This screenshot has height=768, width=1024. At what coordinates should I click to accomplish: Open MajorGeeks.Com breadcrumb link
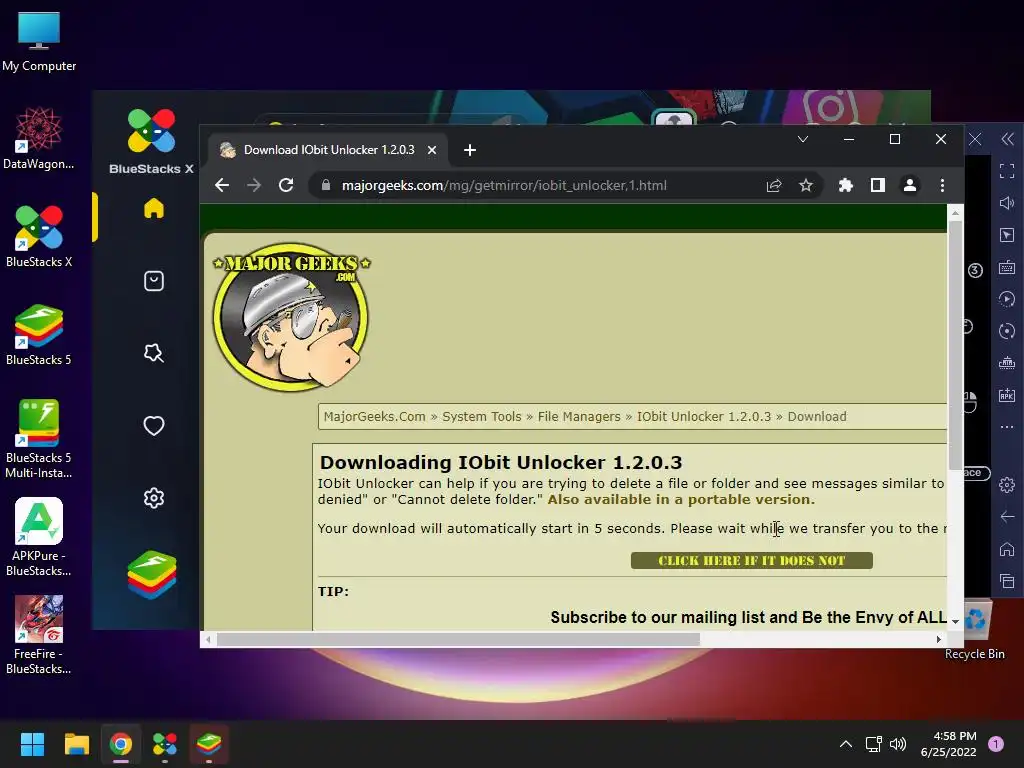[374, 417]
